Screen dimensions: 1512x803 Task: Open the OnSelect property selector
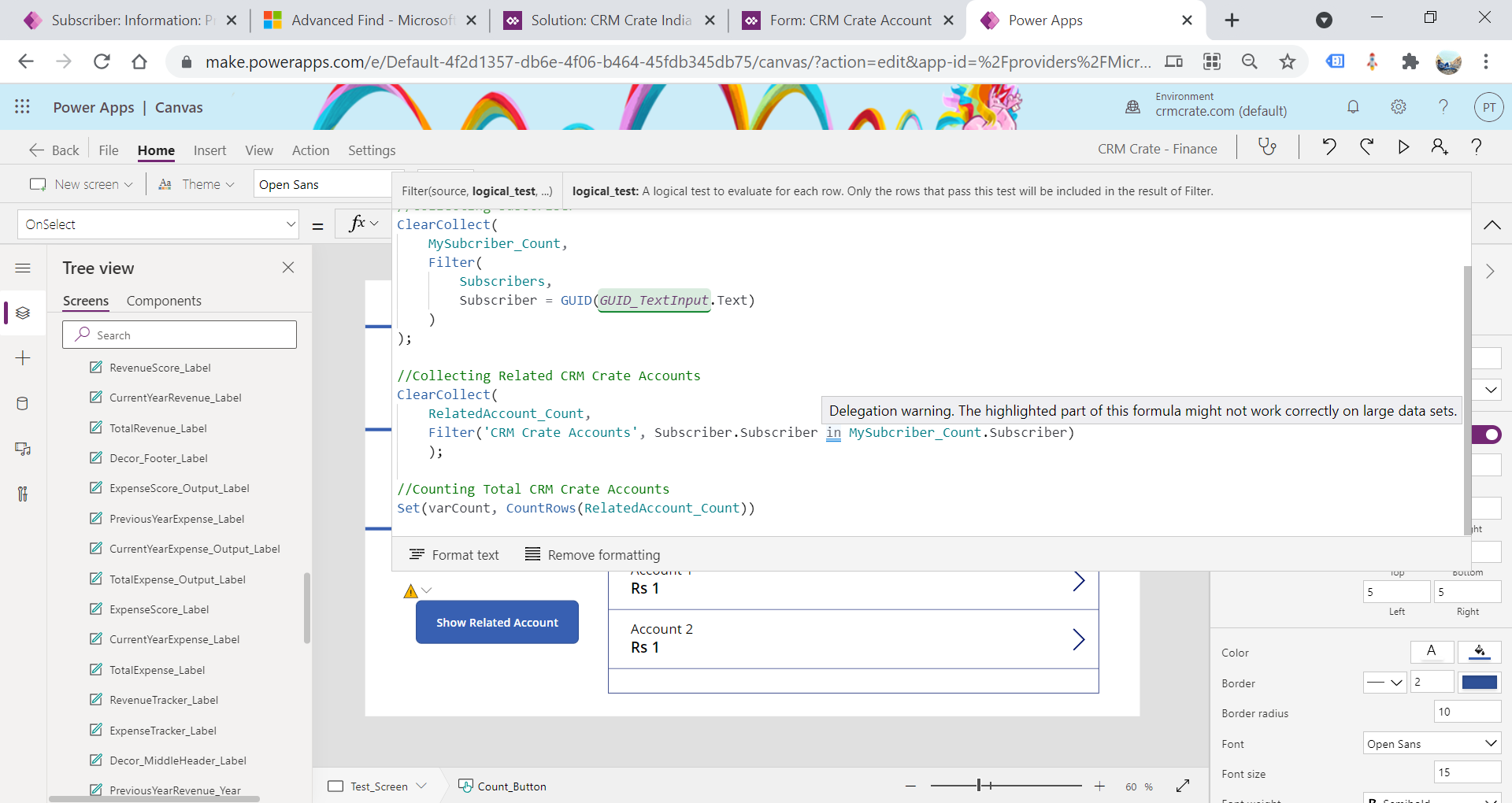click(x=157, y=224)
